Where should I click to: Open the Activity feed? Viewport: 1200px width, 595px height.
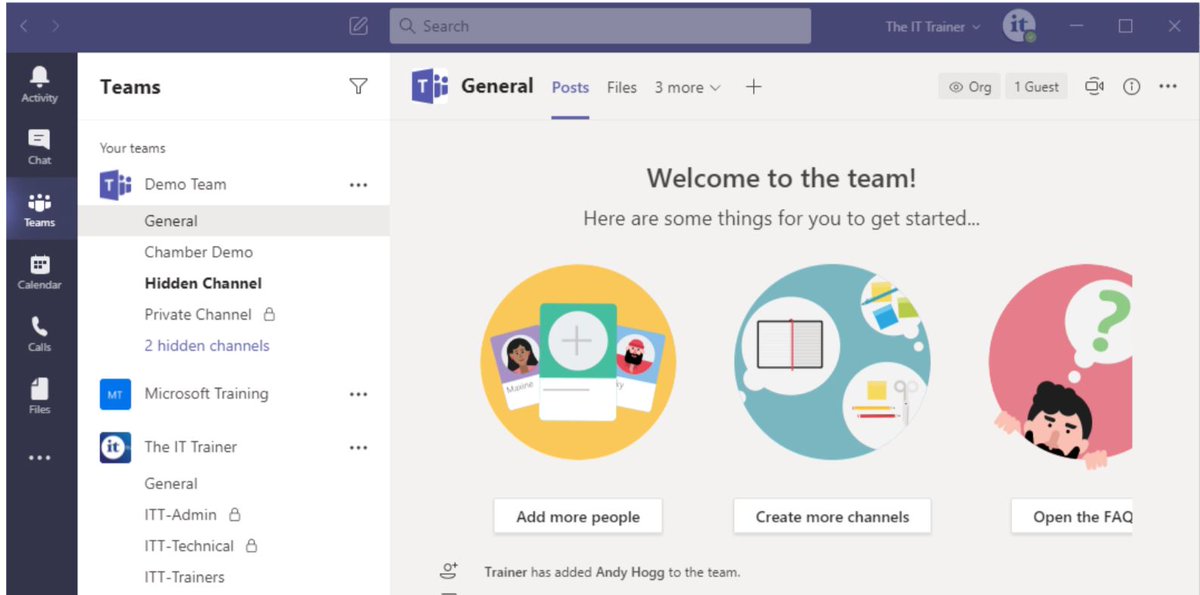point(39,82)
